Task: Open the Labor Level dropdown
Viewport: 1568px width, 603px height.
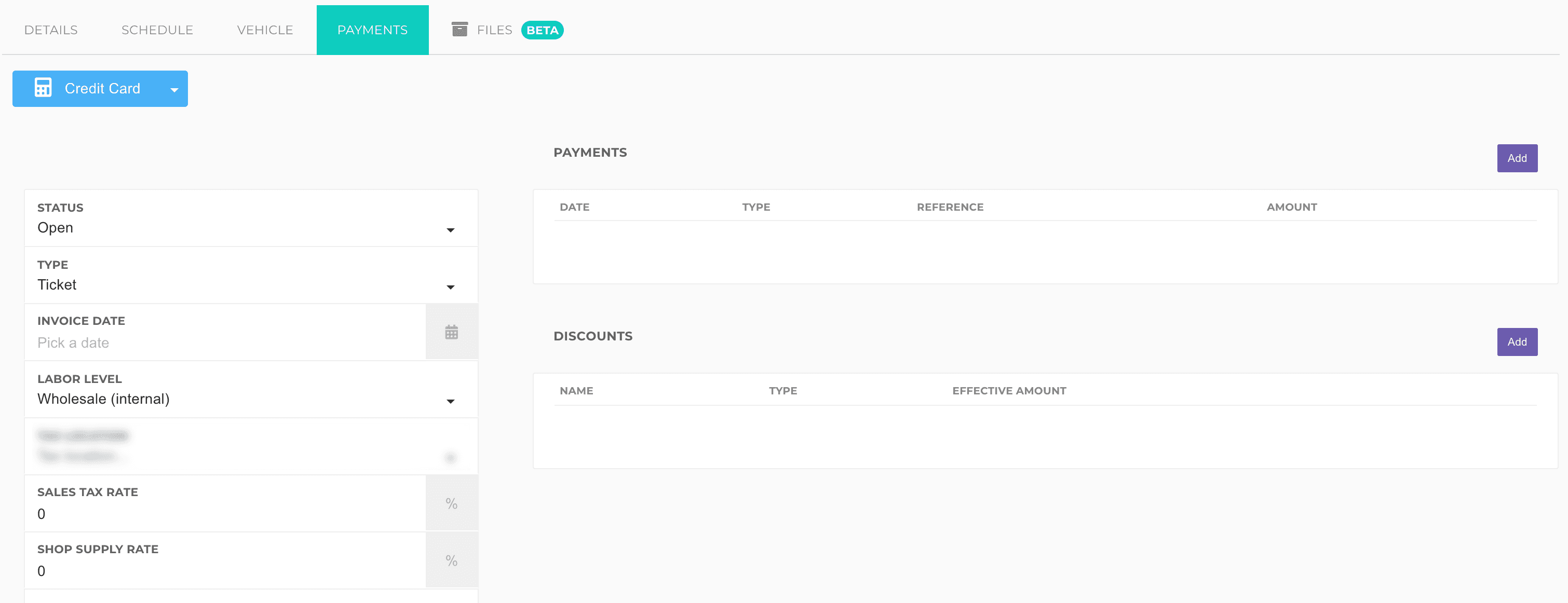Action: tap(450, 401)
